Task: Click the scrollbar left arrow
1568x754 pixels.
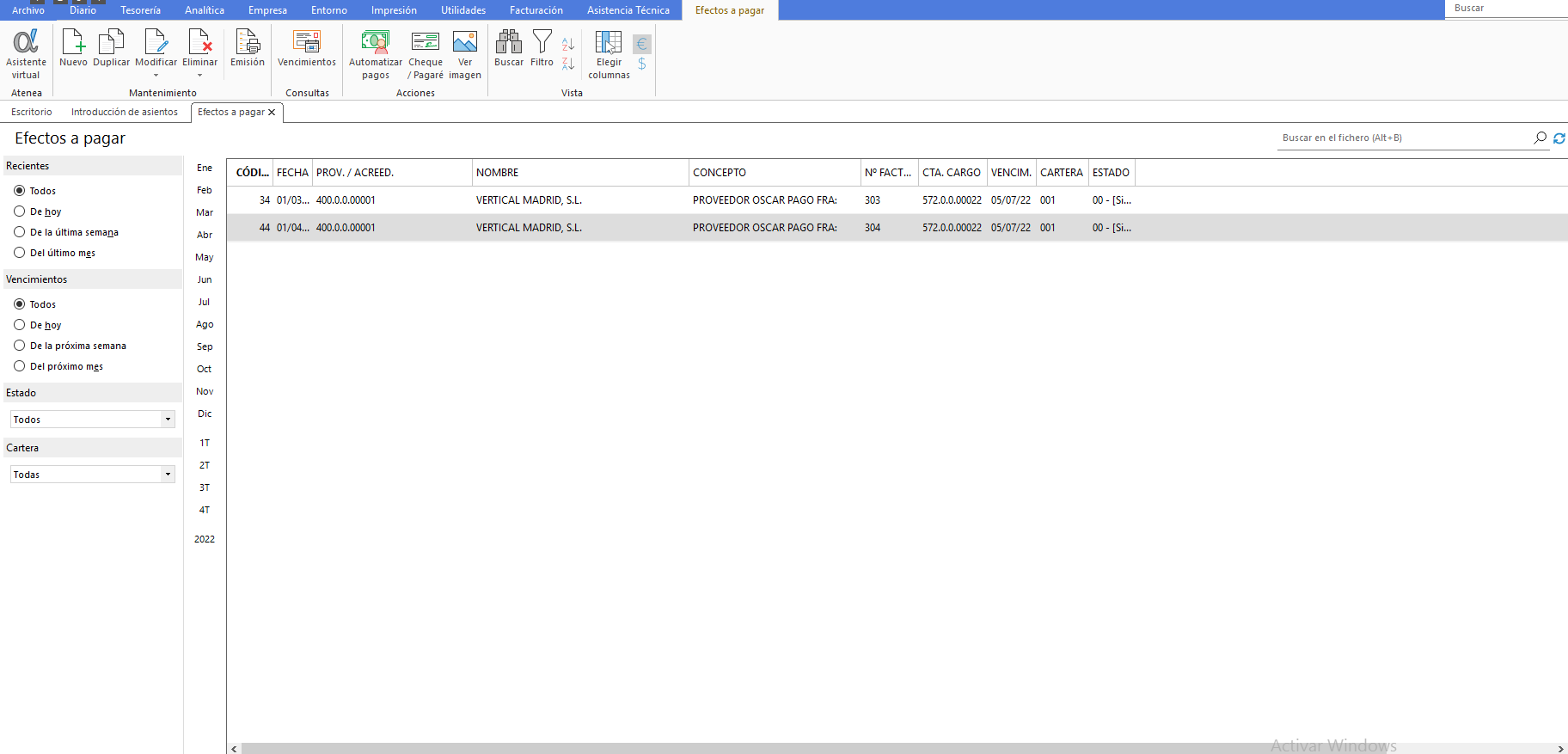Action: coord(234,748)
